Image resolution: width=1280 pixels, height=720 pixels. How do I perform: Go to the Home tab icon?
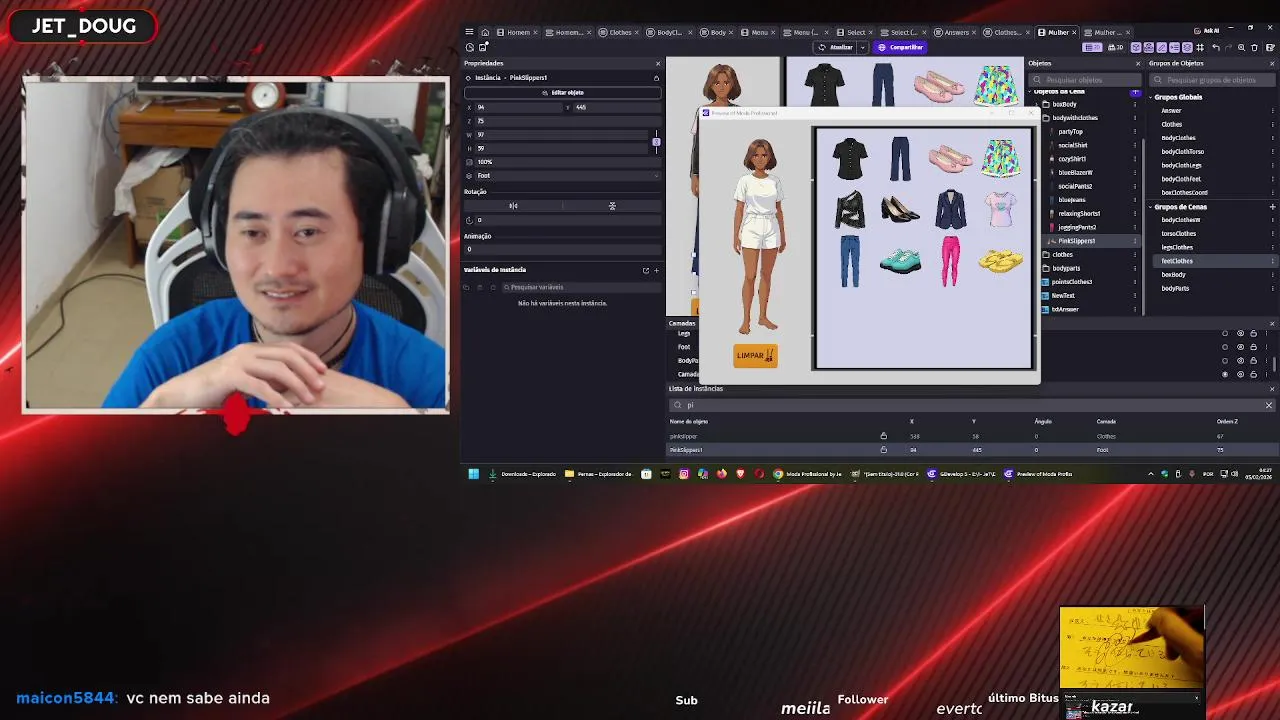[x=485, y=32]
